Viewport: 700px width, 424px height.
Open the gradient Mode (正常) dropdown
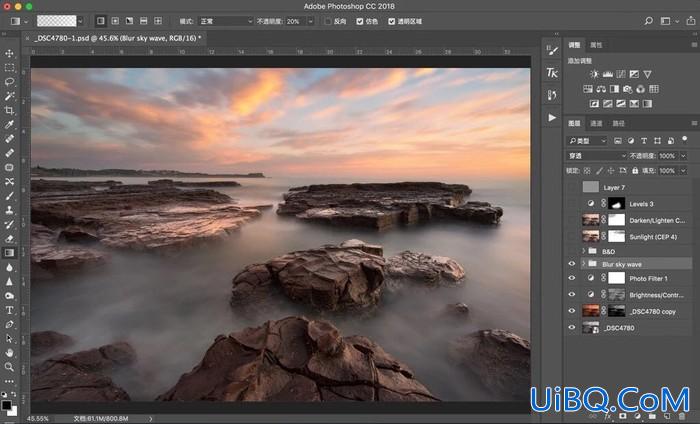[226, 21]
